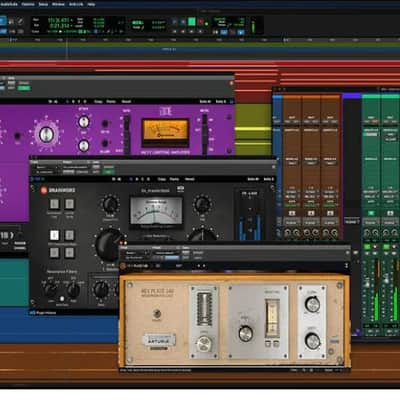
Task: Toggle the lit white square button in Brainworx plugin
Action: pos(54,235)
